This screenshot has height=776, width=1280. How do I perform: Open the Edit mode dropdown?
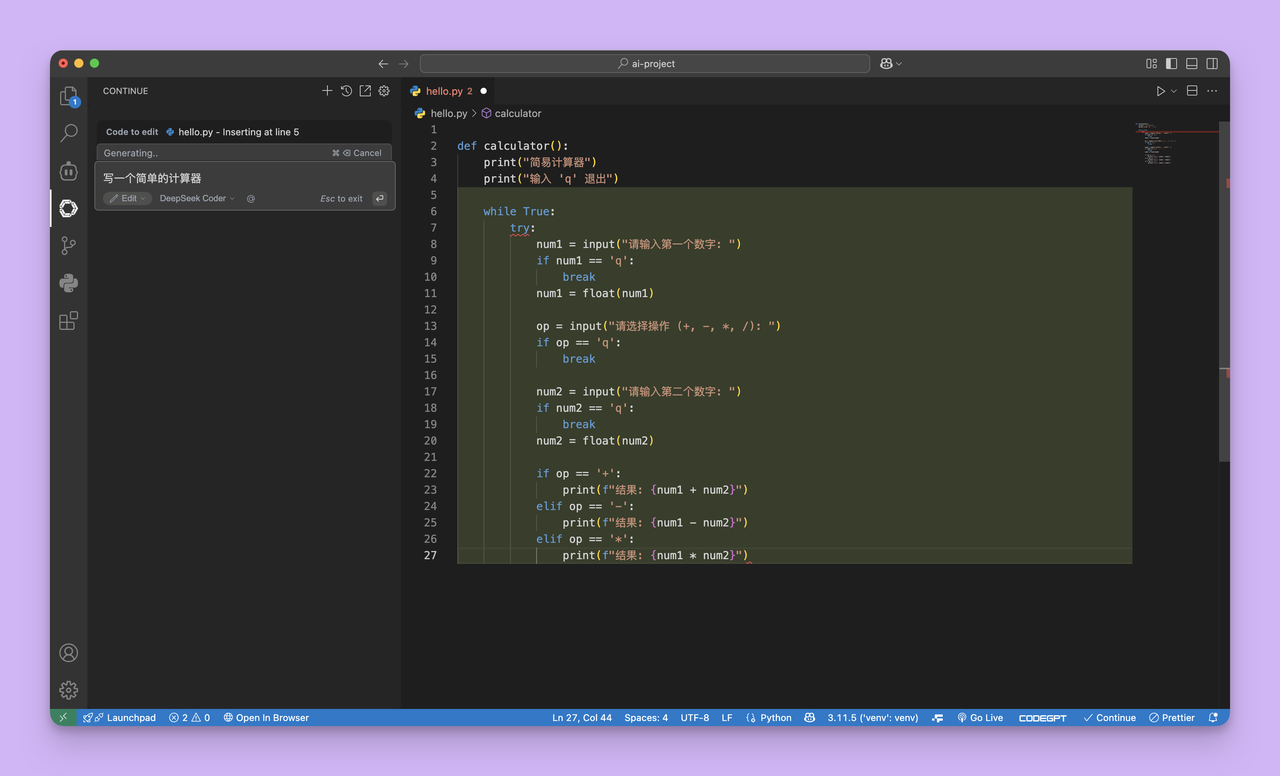pos(128,199)
